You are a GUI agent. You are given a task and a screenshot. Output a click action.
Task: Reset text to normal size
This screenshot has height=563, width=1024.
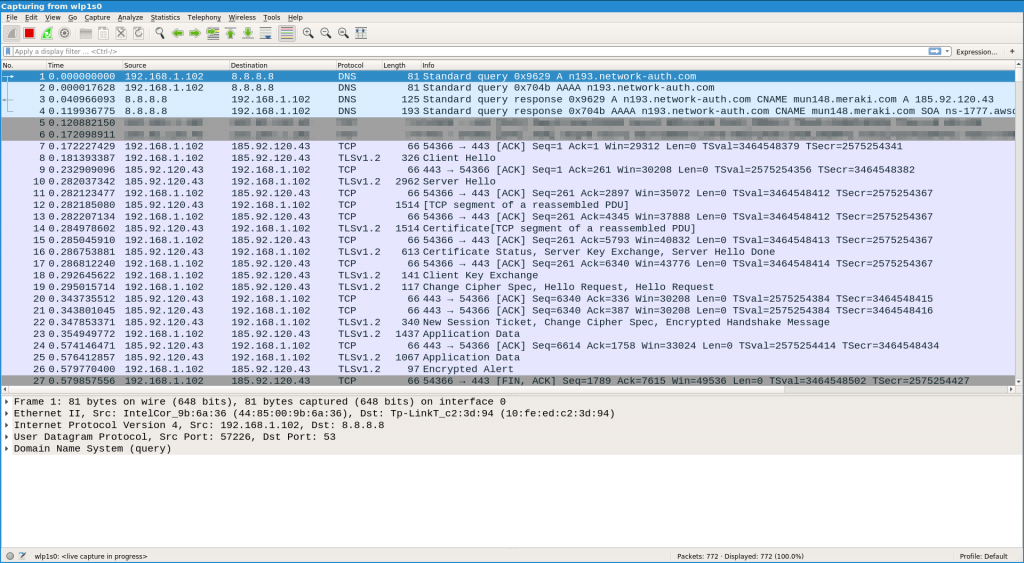(x=343, y=33)
